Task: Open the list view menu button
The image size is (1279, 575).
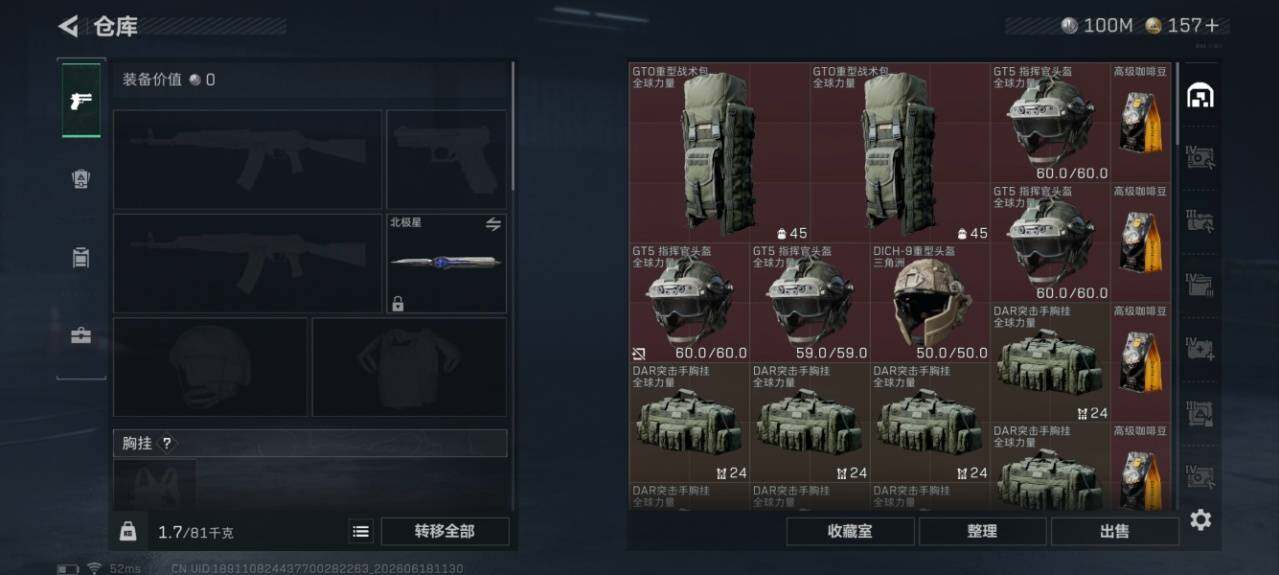Action: [x=361, y=532]
